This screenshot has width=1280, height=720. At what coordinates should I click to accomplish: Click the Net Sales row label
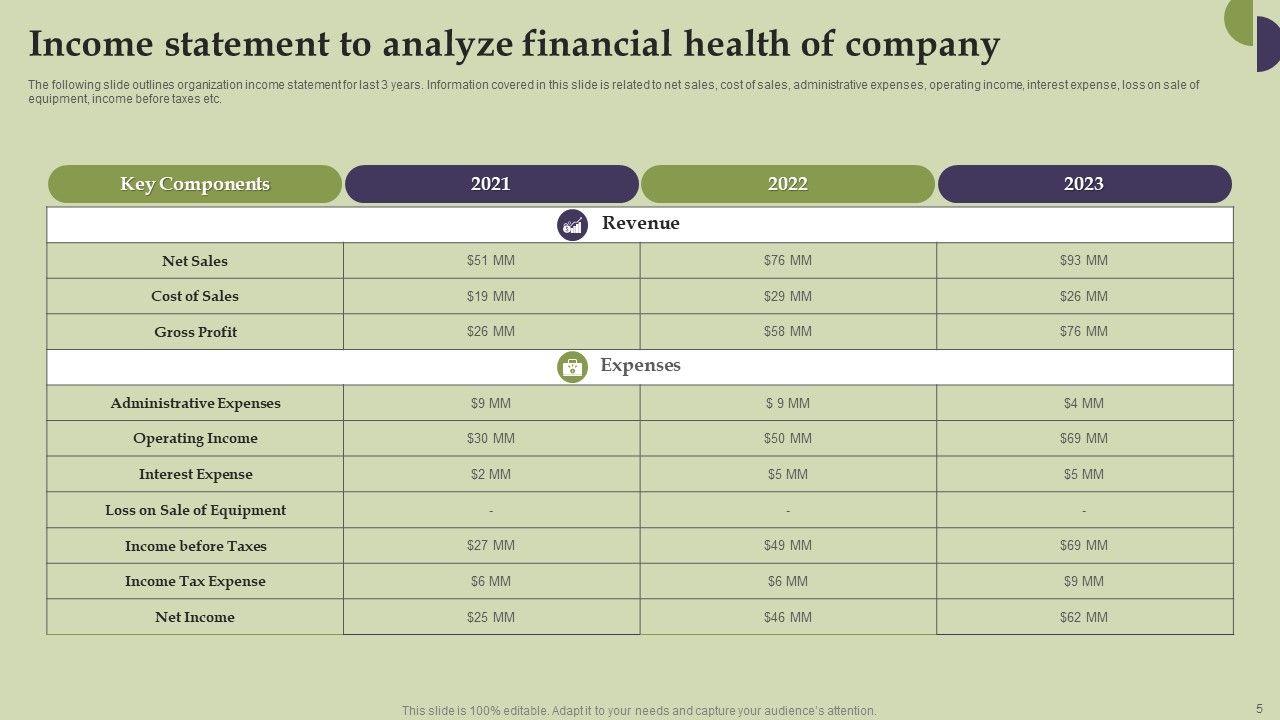[195, 261]
